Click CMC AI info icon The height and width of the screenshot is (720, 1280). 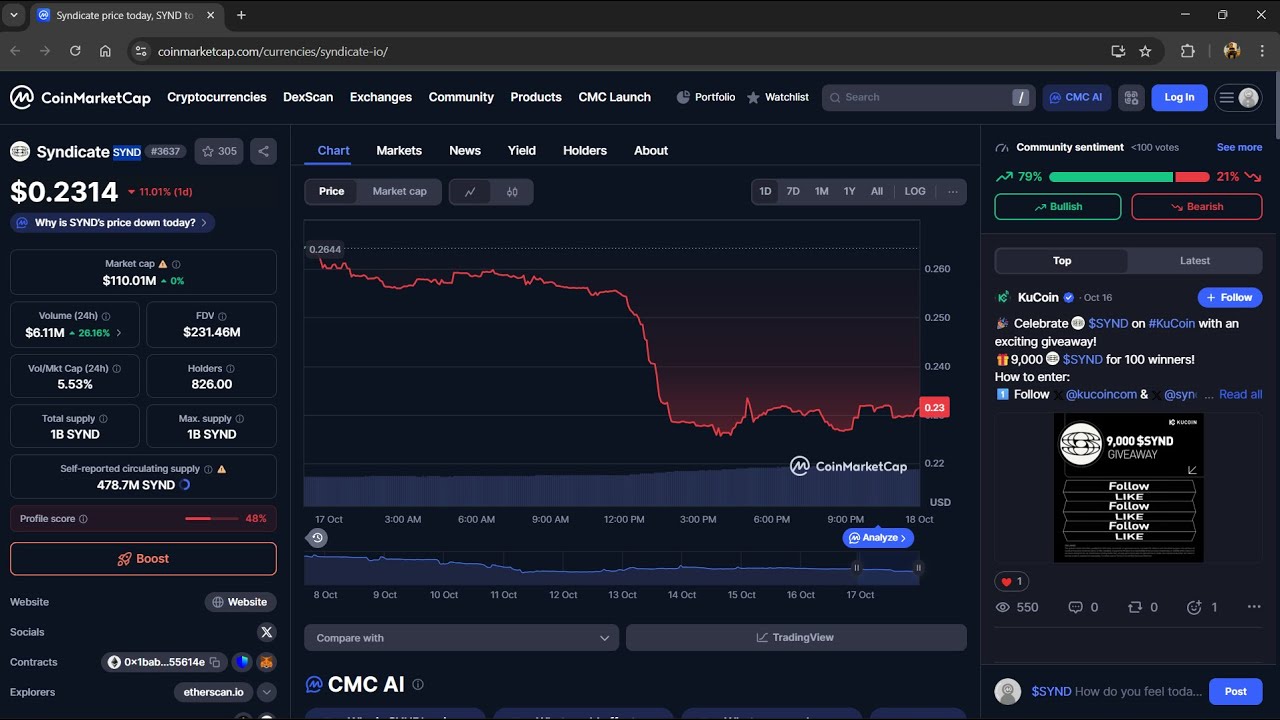coord(418,685)
